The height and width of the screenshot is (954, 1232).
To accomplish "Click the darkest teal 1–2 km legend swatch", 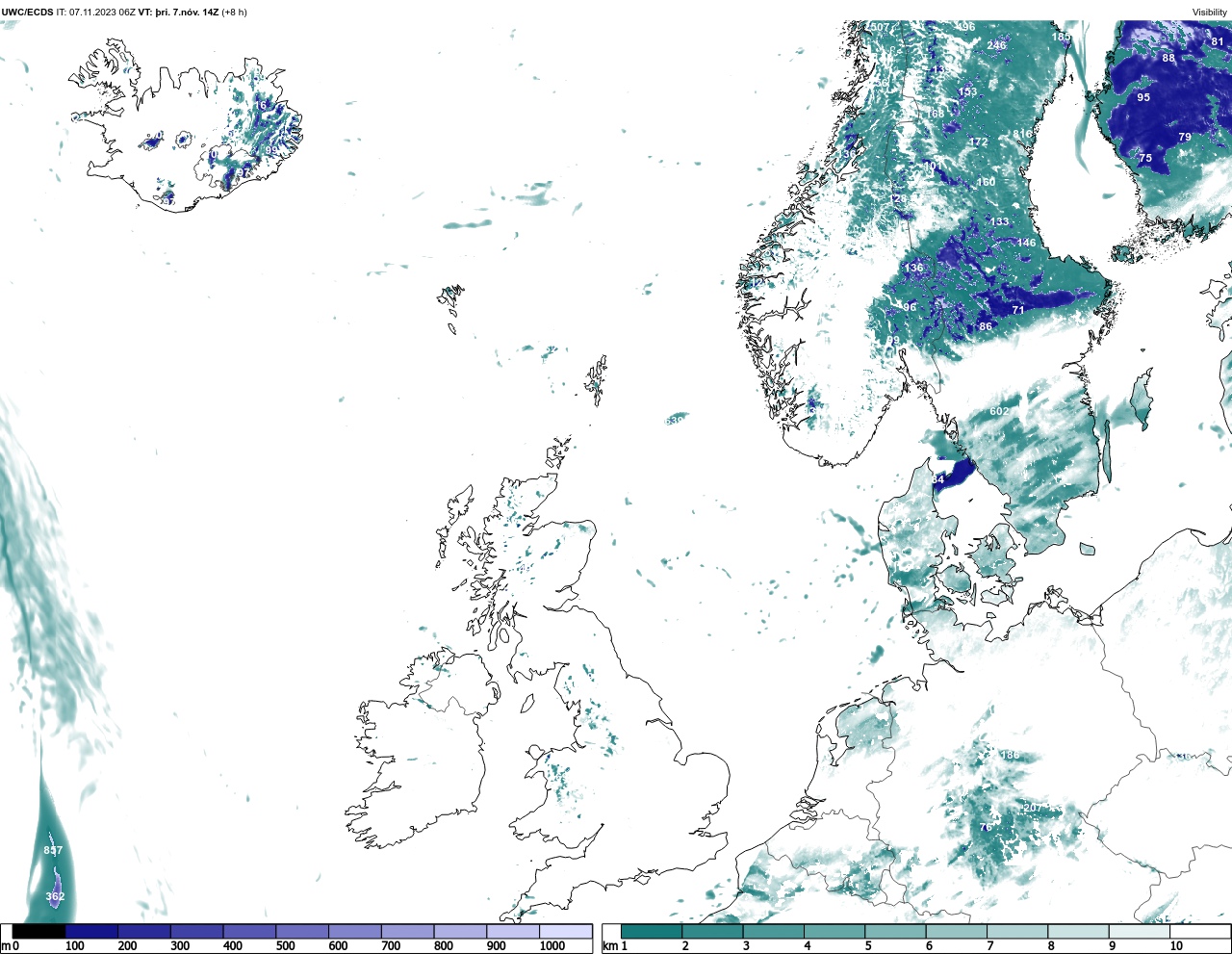I will click(x=652, y=931).
